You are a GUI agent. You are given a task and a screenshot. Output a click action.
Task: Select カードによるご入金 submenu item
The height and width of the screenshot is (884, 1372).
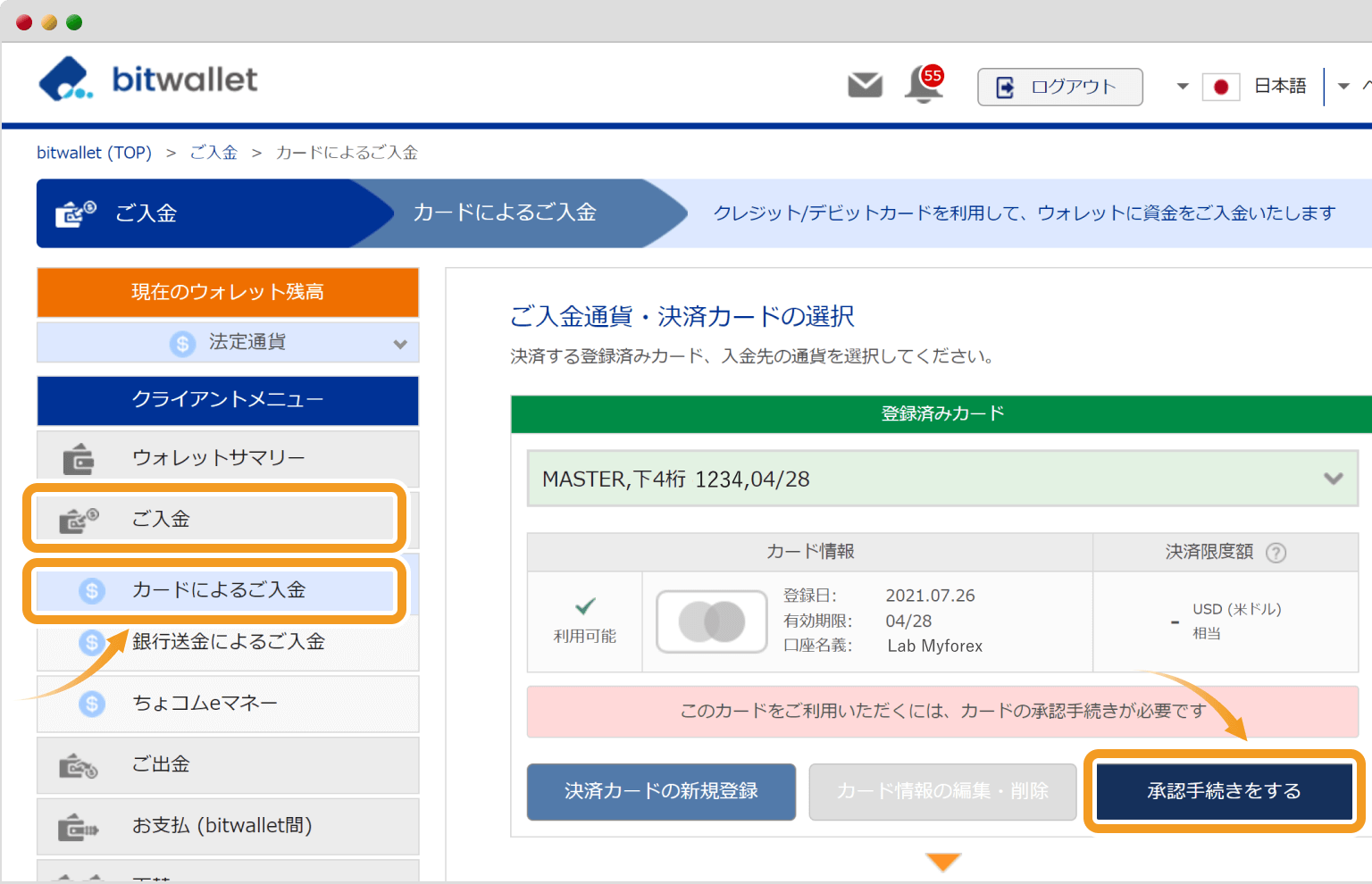point(214,590)
